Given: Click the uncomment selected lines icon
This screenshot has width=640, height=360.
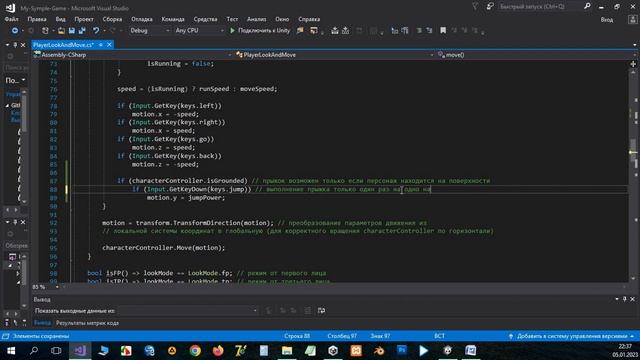Looking at the screenshot, I should pos(405,31).
